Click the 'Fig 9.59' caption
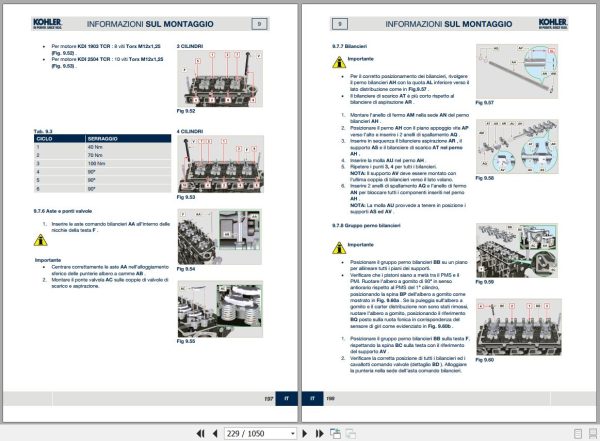This screenshot has width=600, height=441. pyautogui.click(x=484, y=282)
